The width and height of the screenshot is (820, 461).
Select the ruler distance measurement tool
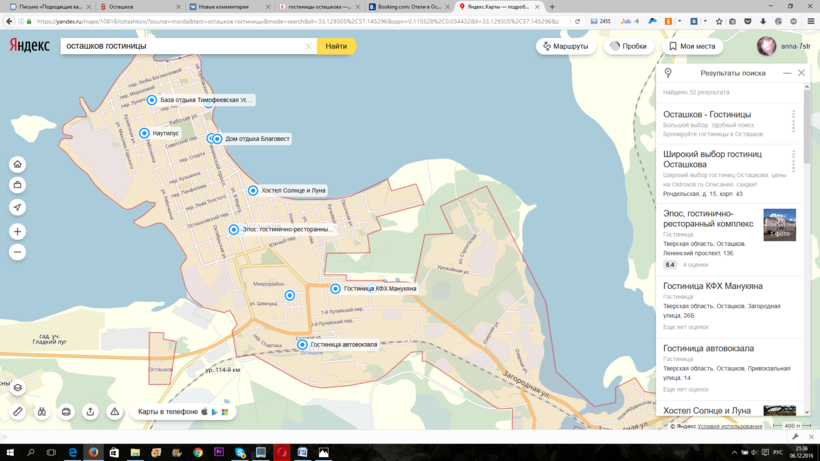(x=17, y=412)
